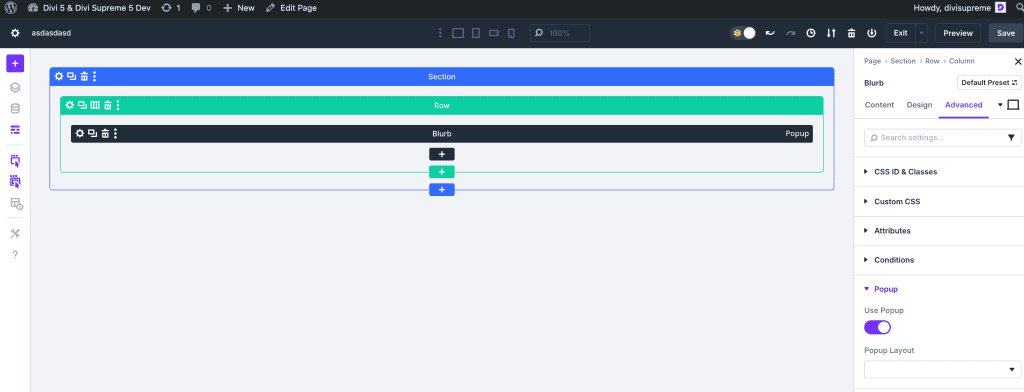Open the comments bubble in admin bar

pyautogui.click(x=202, y=8)
